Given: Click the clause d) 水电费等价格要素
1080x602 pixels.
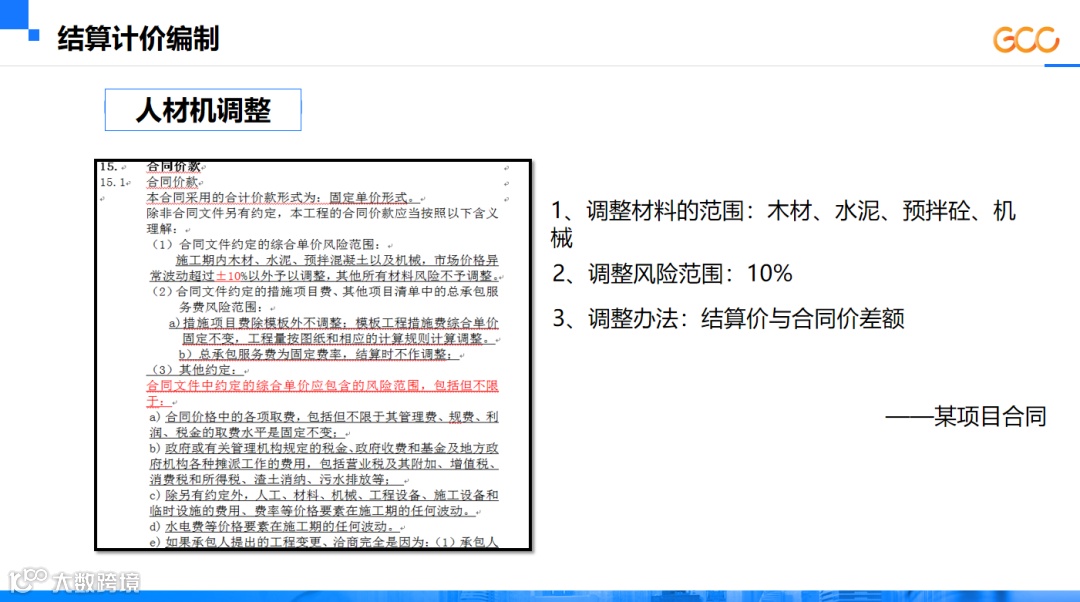Looking at the screenshot, I should (x=276, y=526).
